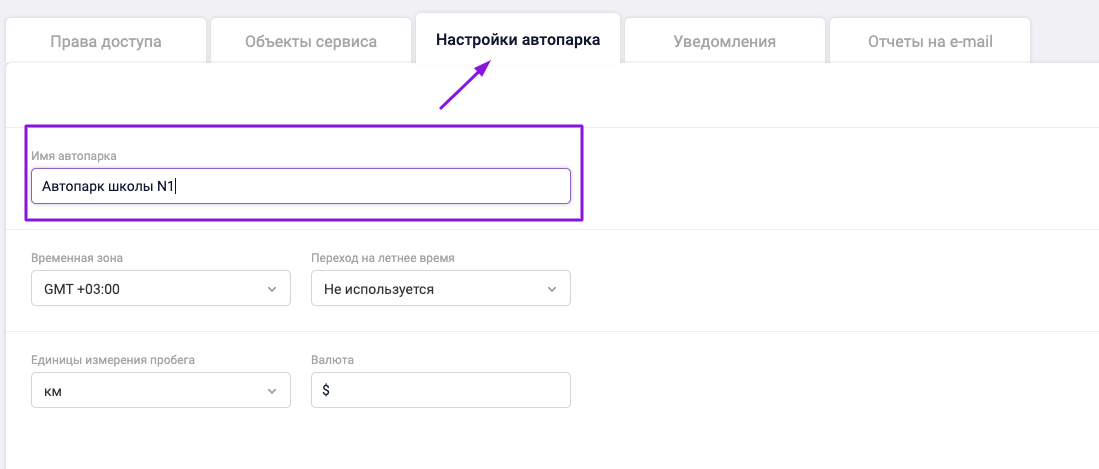Open the GMT +03:00 timezone dropdown

coord(160,289)
